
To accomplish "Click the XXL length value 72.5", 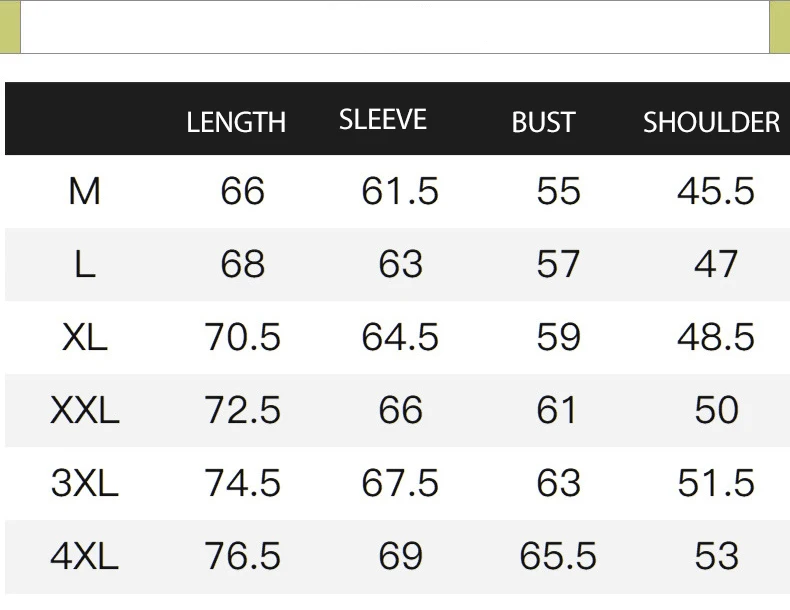I will pos(242,410).
